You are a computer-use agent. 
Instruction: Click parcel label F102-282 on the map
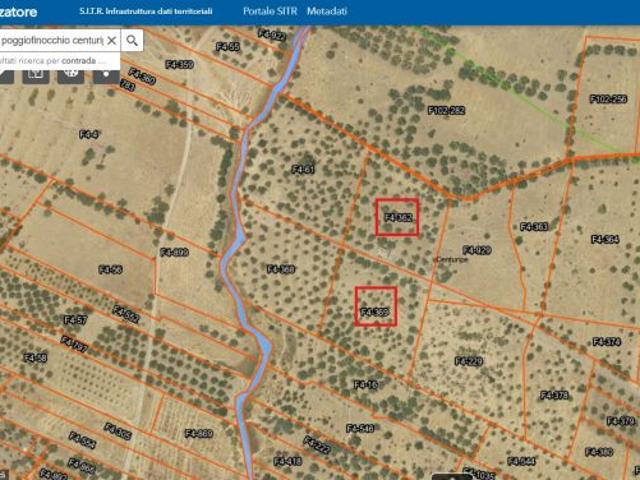pyautogui.click(x=446, y=110)
